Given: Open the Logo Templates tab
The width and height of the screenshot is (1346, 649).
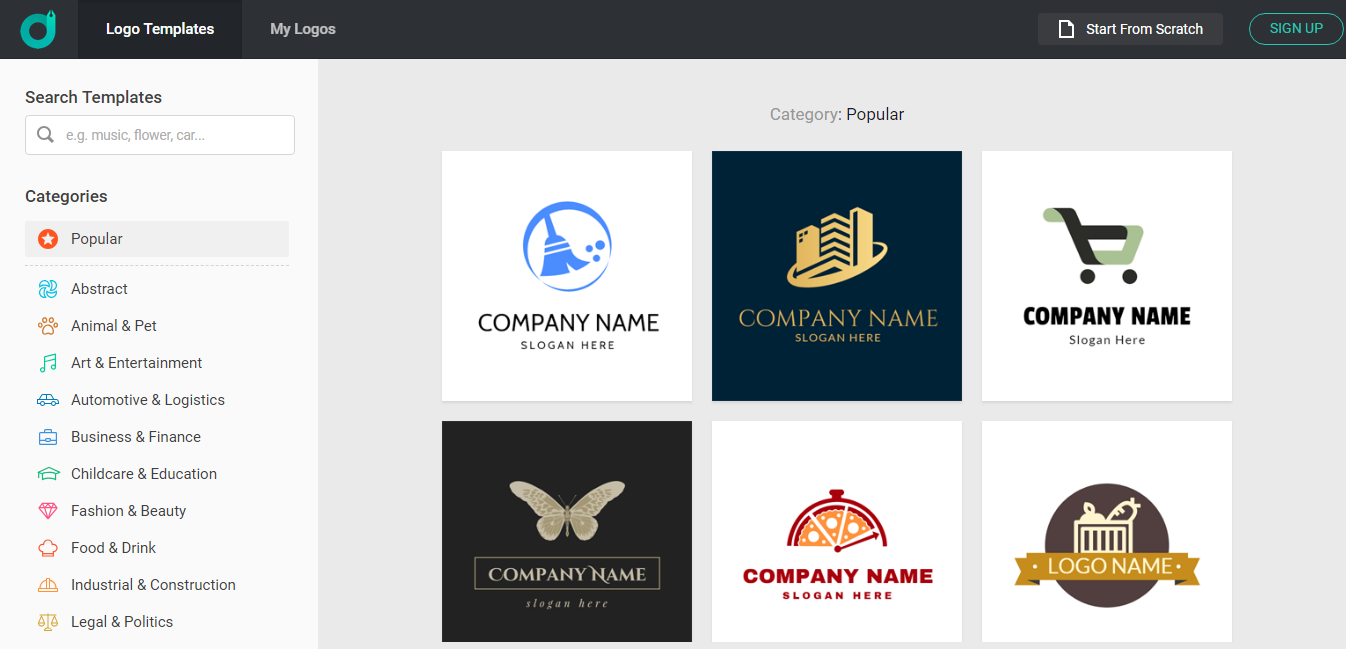Looking at the screenshot, I should (160, 29).
